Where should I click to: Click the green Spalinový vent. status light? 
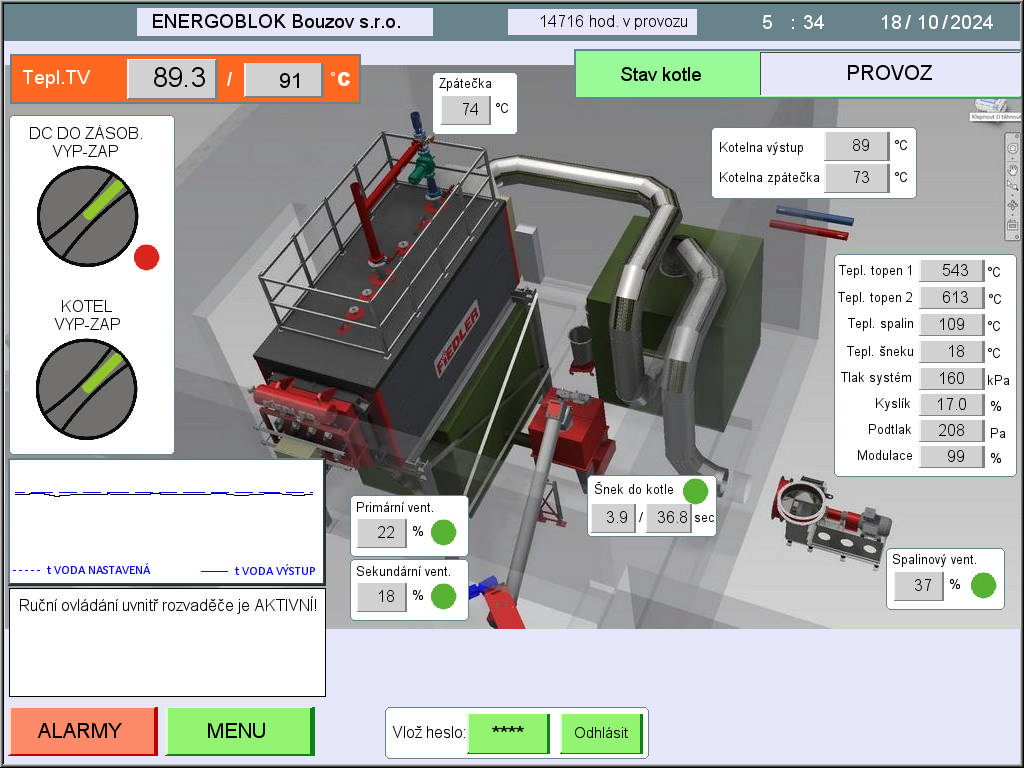coord(984,585)
